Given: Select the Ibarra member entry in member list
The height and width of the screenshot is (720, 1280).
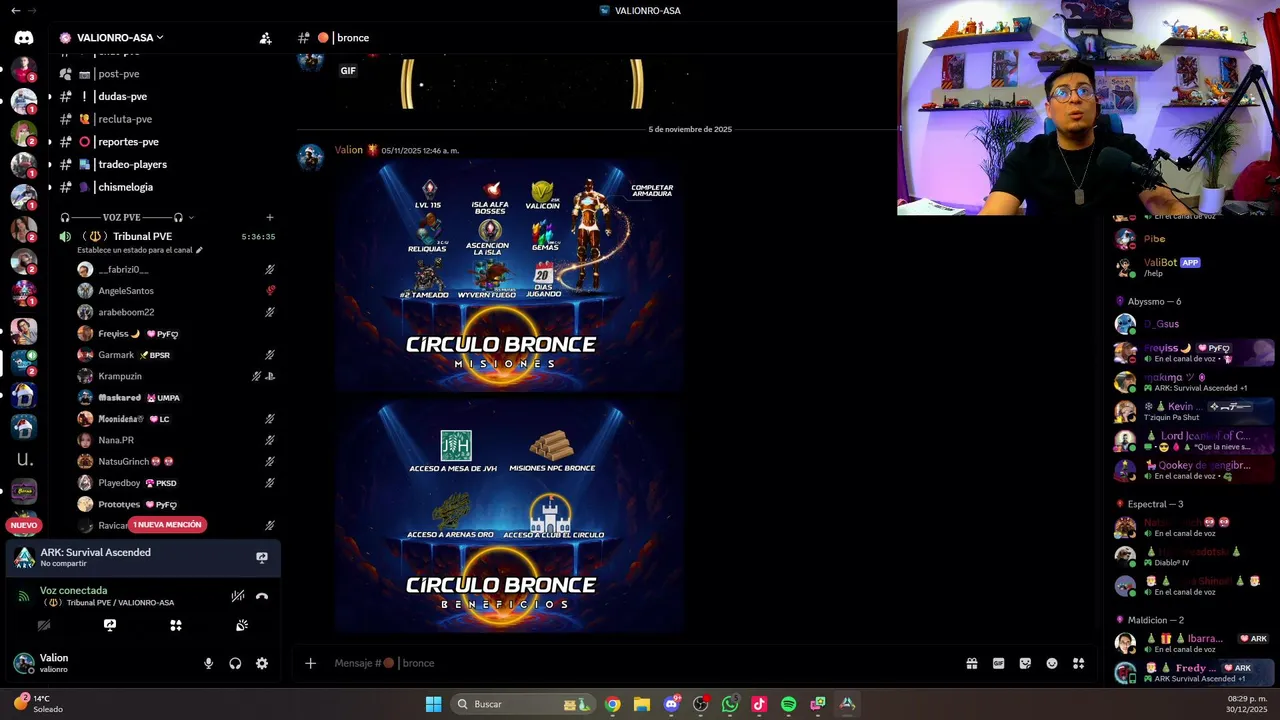Looking at the screenshot, I should tap(1195, 643).
